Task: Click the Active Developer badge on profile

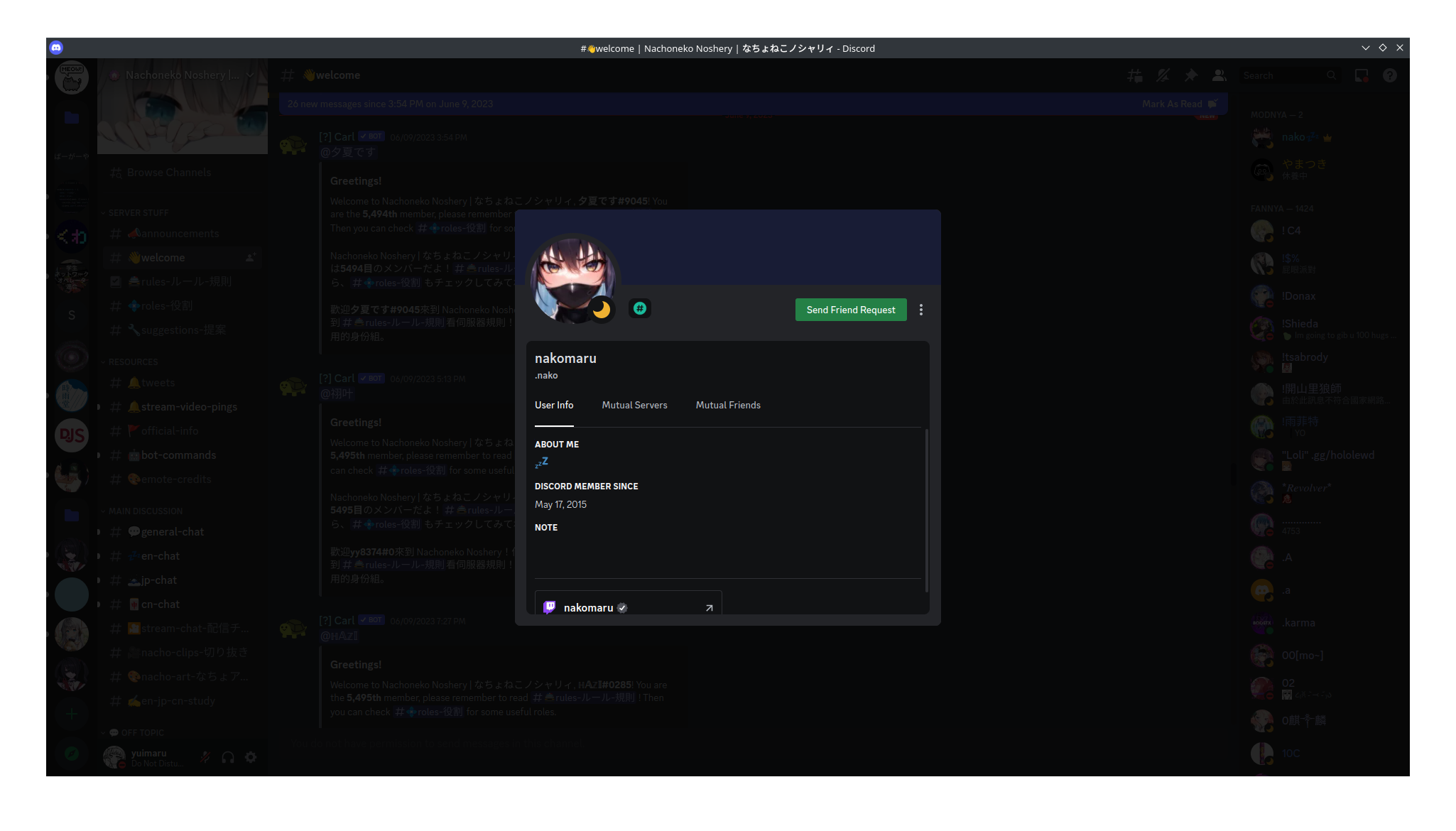Action: pos(640,308)
